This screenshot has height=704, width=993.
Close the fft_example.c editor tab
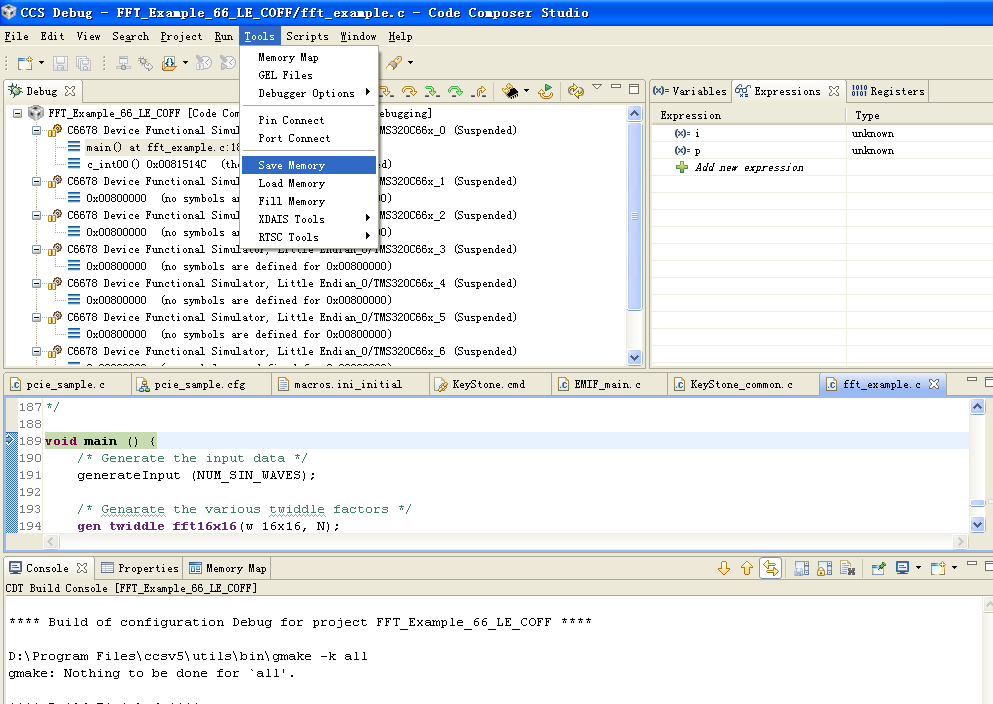(x=934, y=384)
